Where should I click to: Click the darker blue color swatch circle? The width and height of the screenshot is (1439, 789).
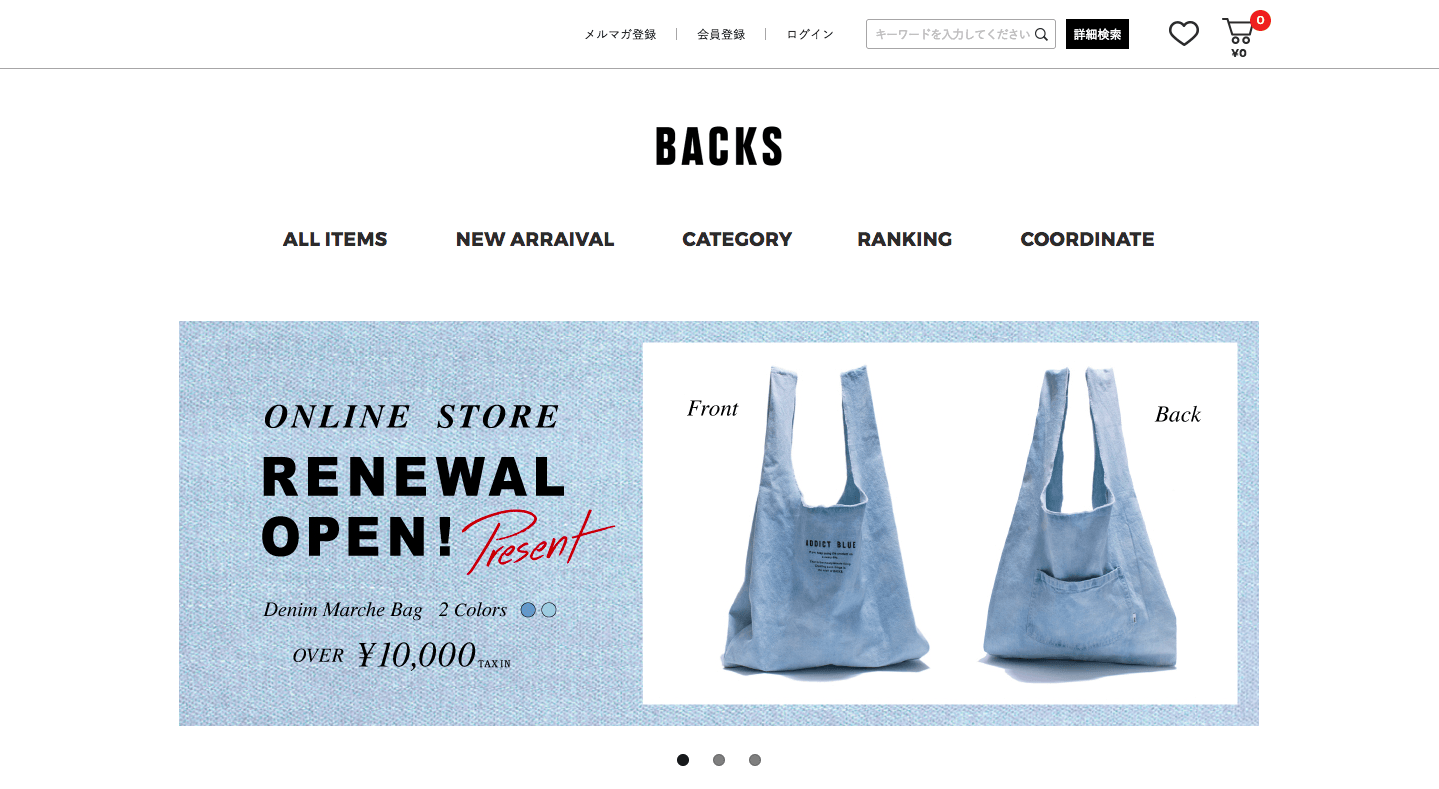click(528, 610)
